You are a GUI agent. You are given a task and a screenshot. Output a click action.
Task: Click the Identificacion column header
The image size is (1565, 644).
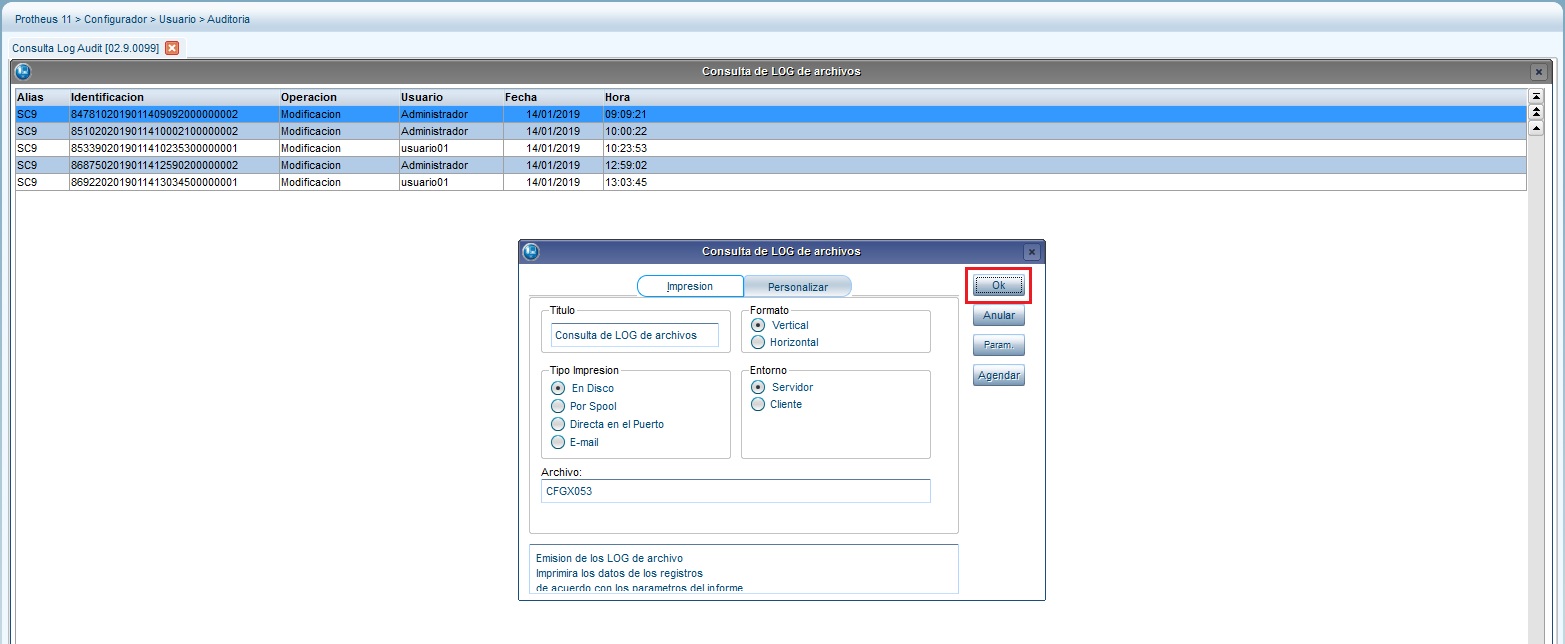point(174,97)
